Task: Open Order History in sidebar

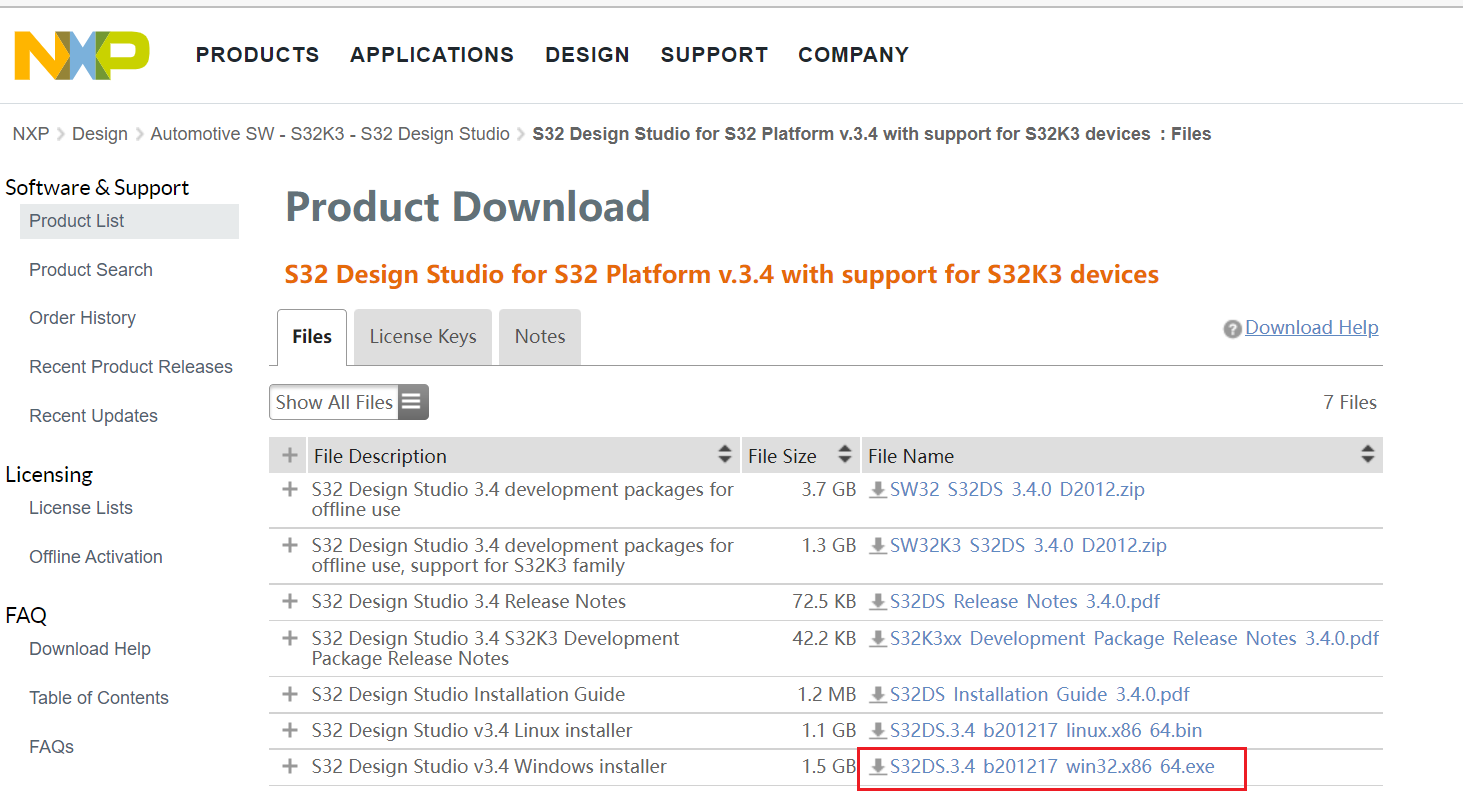Action: point(82,318)
